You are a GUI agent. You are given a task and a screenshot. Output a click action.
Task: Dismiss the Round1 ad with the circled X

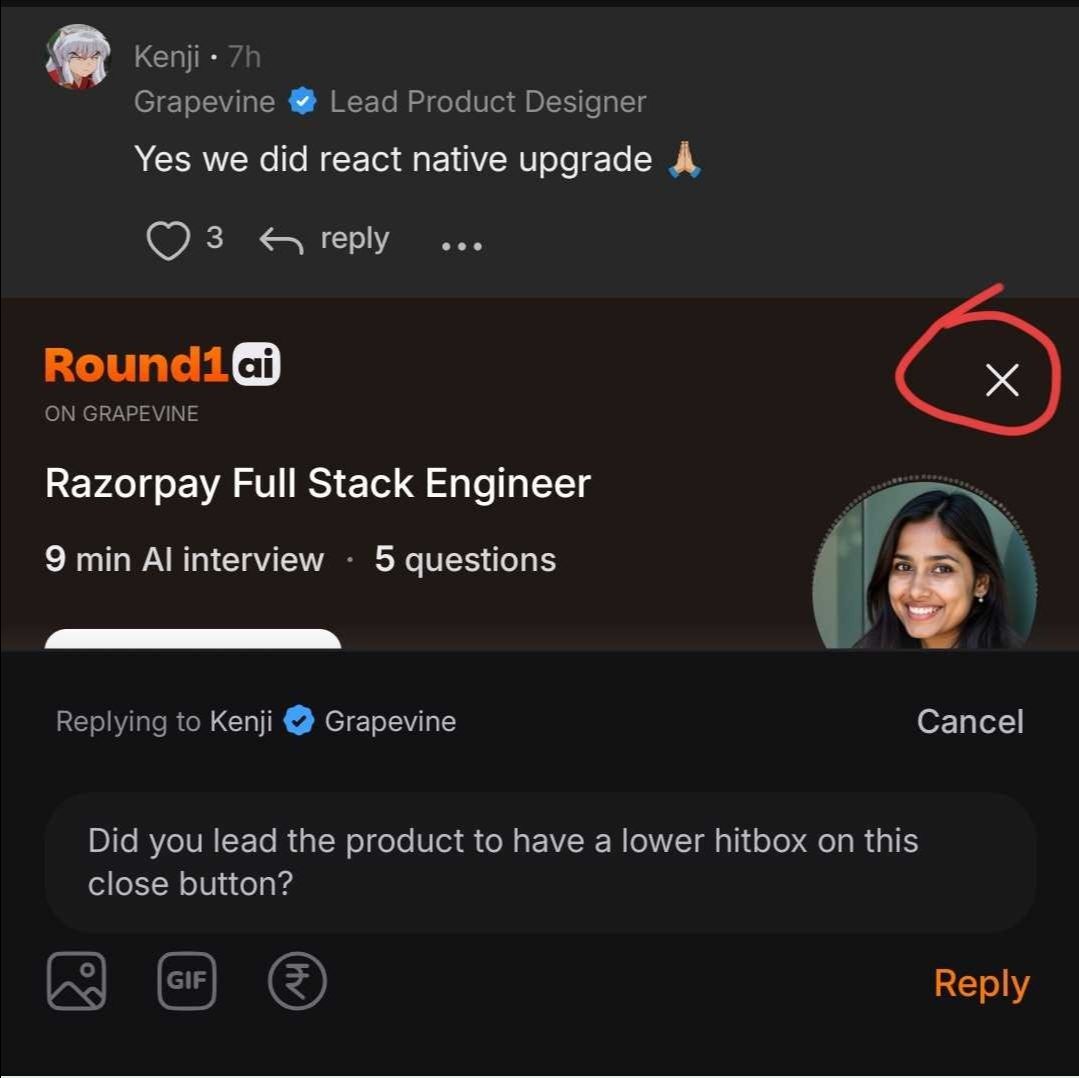[1001, 381]
